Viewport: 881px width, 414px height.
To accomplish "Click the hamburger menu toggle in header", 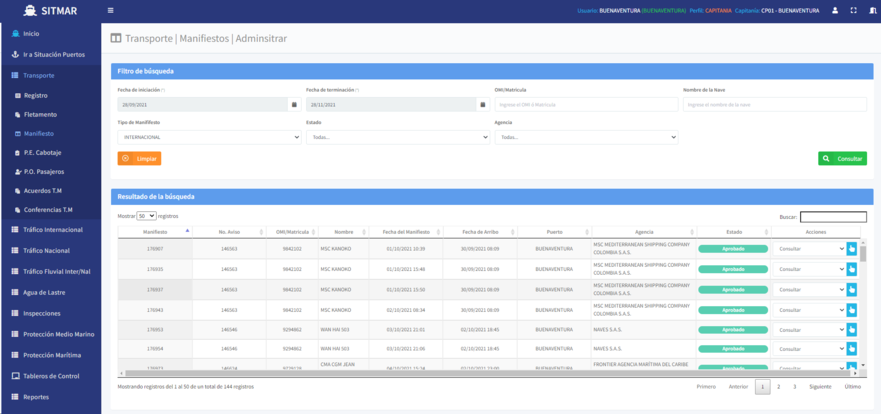I will coord(110,11).
